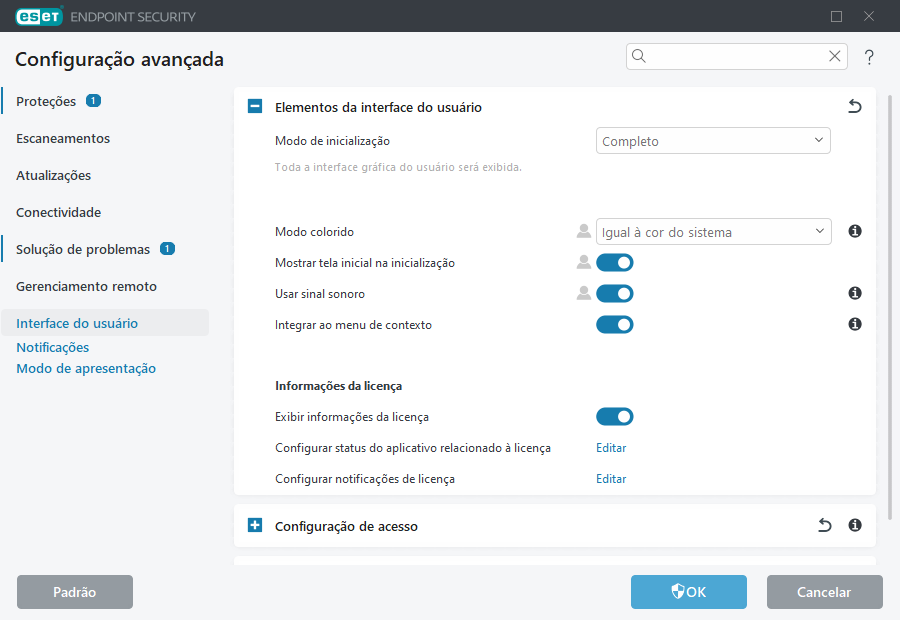Click the user override icon beside Mostrar tela inicial
This screenshot has height=620, width=900.
(583, 262)
